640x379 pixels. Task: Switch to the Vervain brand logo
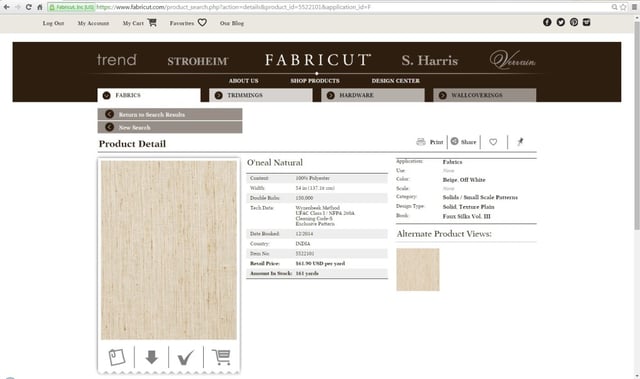pos(512,60)
